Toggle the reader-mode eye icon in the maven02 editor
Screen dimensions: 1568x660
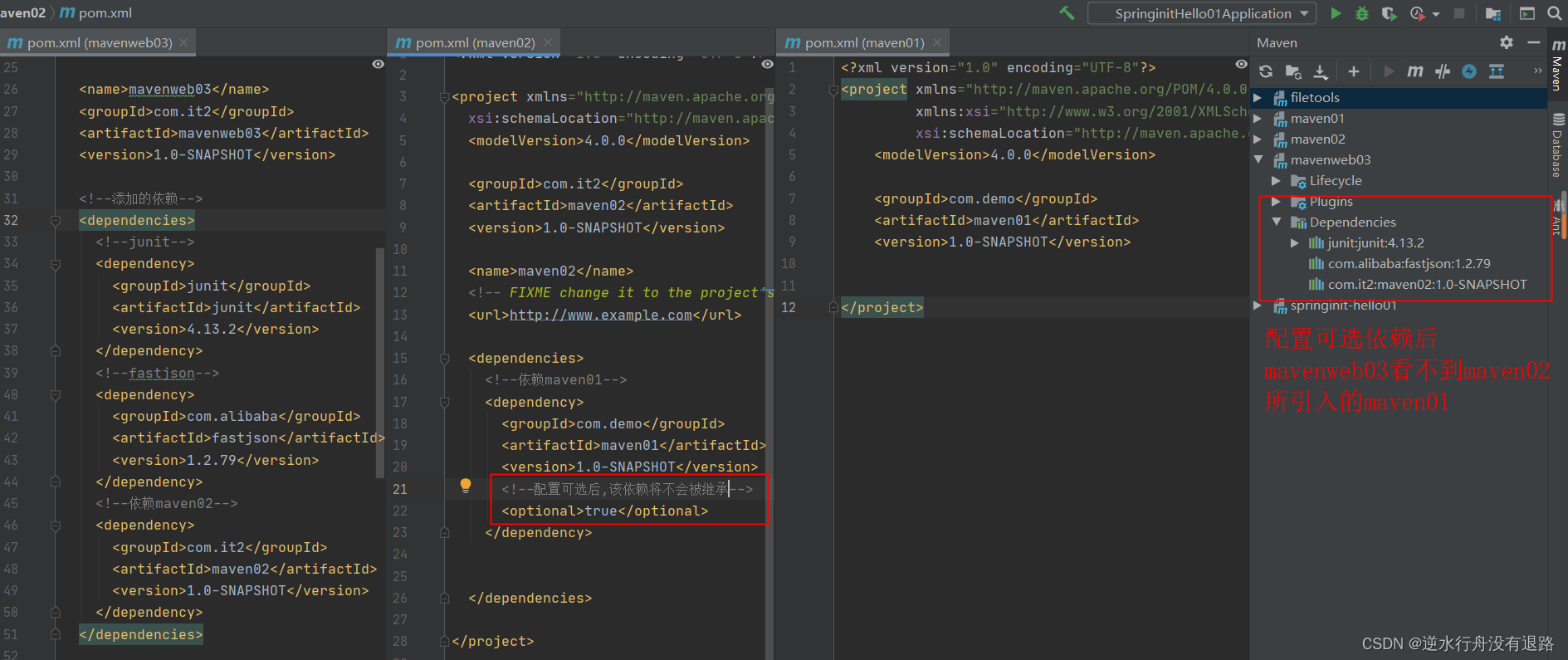pyautogui.click(x=768, y=64)
